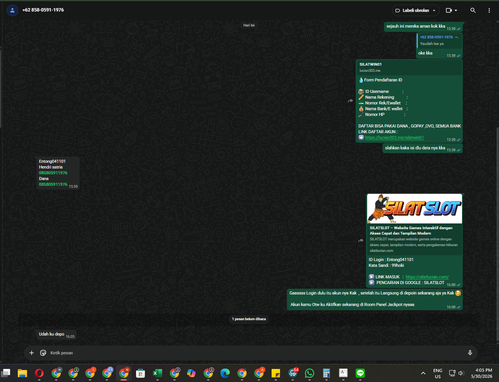Viewport: 499px width, 382px height.
Task: Click the 'Entong041101' username text
Action: click(52, 161)
